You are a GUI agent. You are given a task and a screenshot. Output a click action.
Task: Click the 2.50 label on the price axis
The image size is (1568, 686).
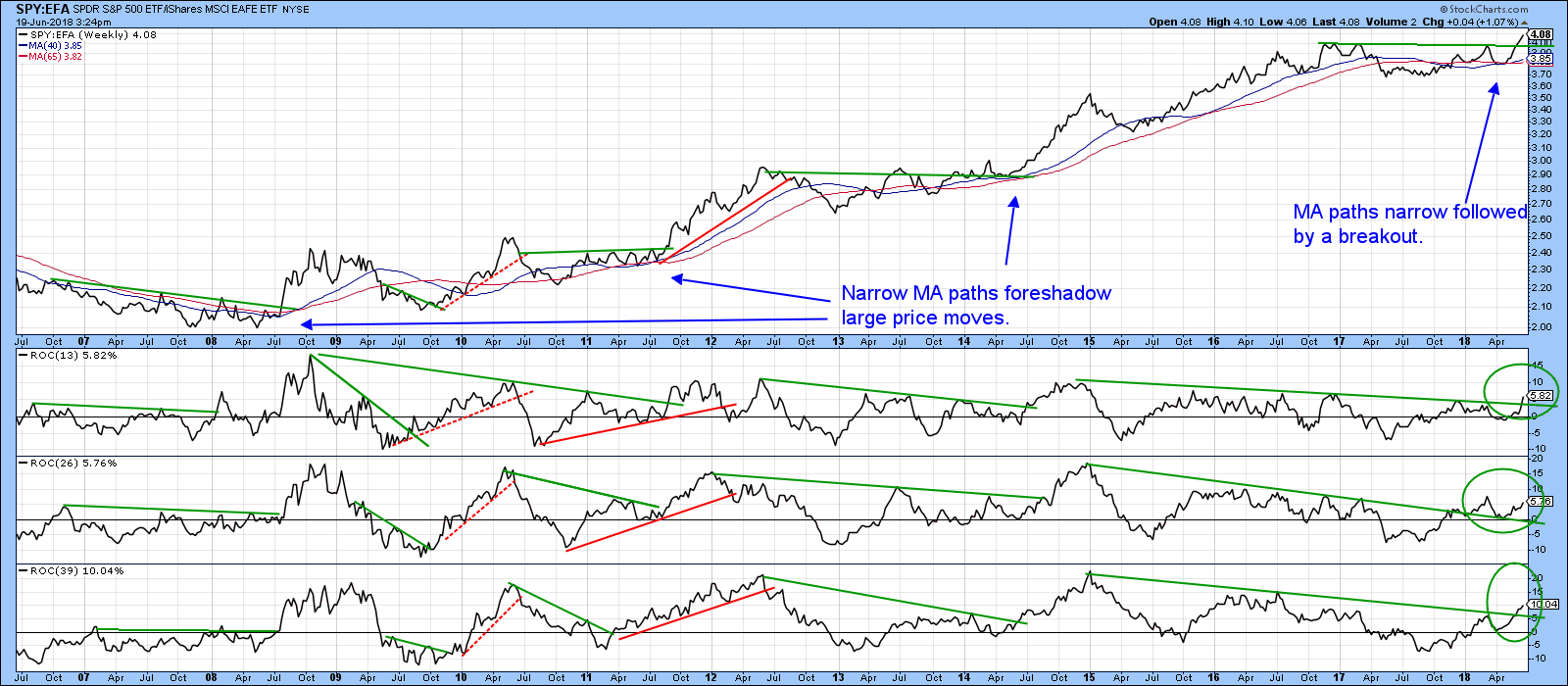(1541, 235)
